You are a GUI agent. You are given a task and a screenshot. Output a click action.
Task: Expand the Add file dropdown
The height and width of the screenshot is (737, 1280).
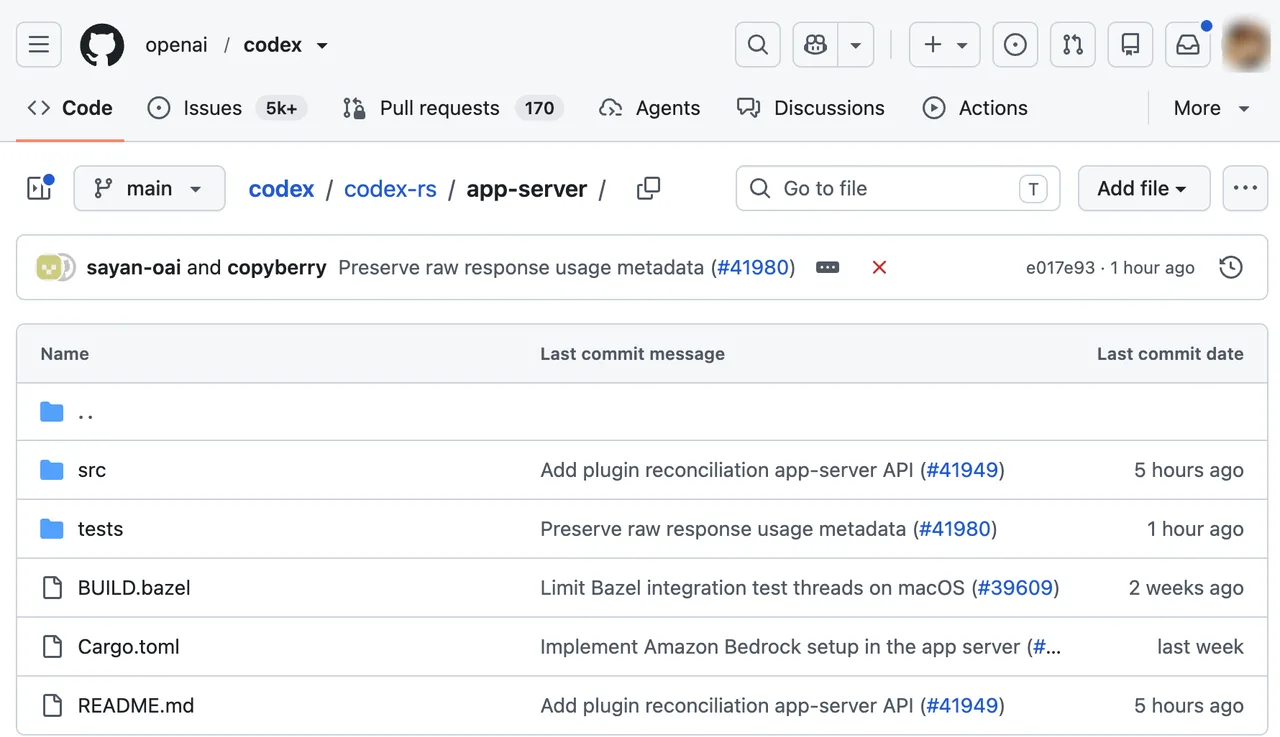point(1144,188)
